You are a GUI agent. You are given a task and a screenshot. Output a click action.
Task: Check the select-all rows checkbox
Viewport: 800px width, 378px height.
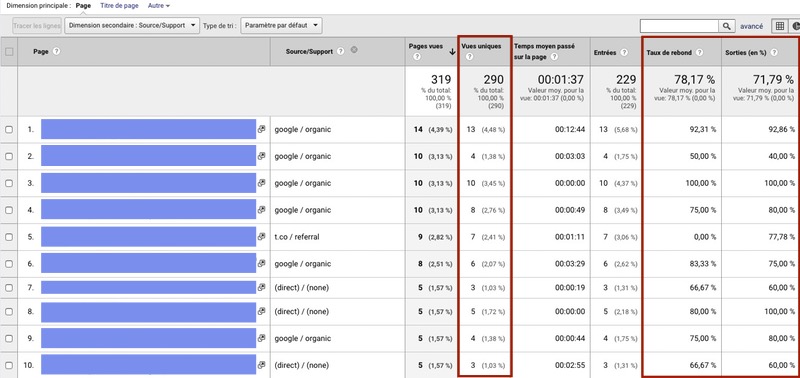(x=9, y=52)
